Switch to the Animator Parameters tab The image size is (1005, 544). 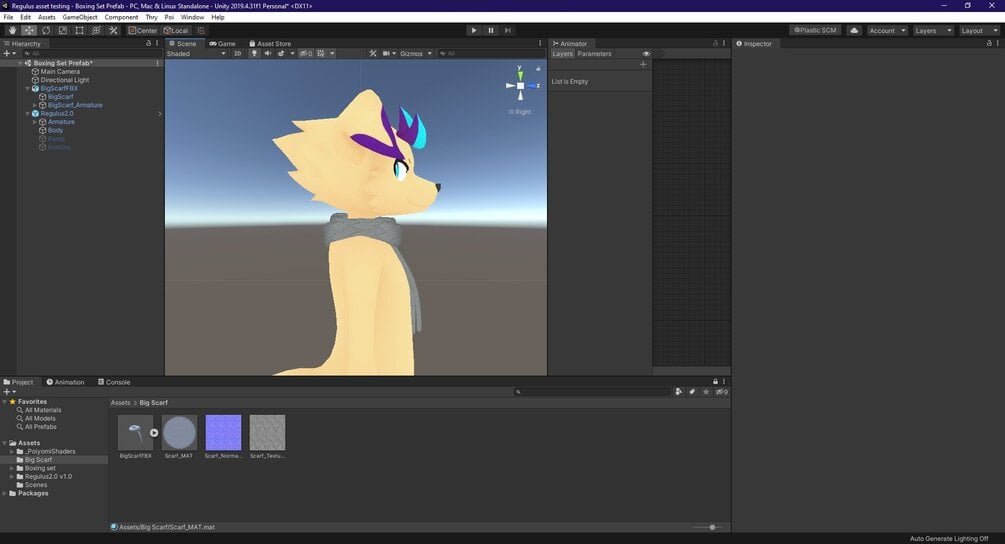(594, 54)
